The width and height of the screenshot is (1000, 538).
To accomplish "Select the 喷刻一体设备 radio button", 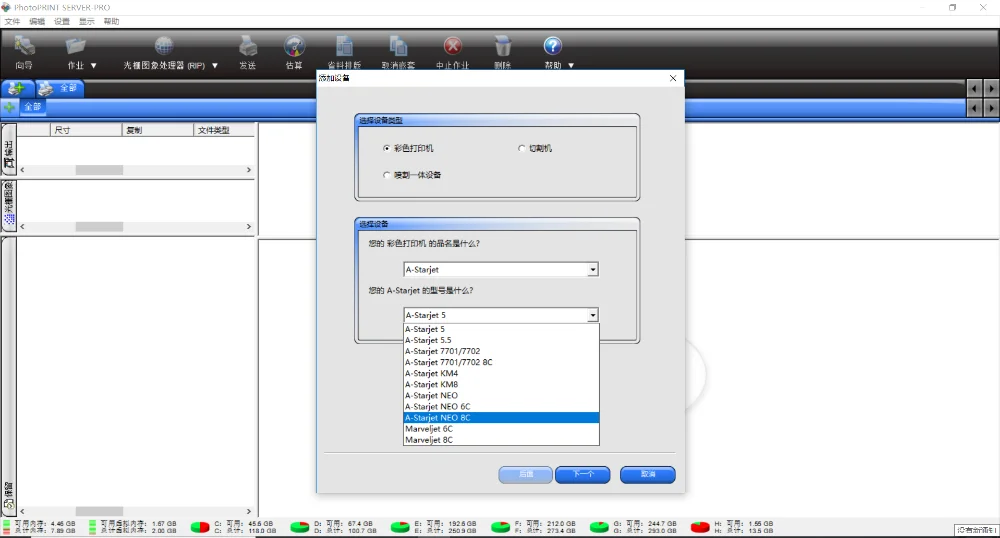I will tap(386, 175).
